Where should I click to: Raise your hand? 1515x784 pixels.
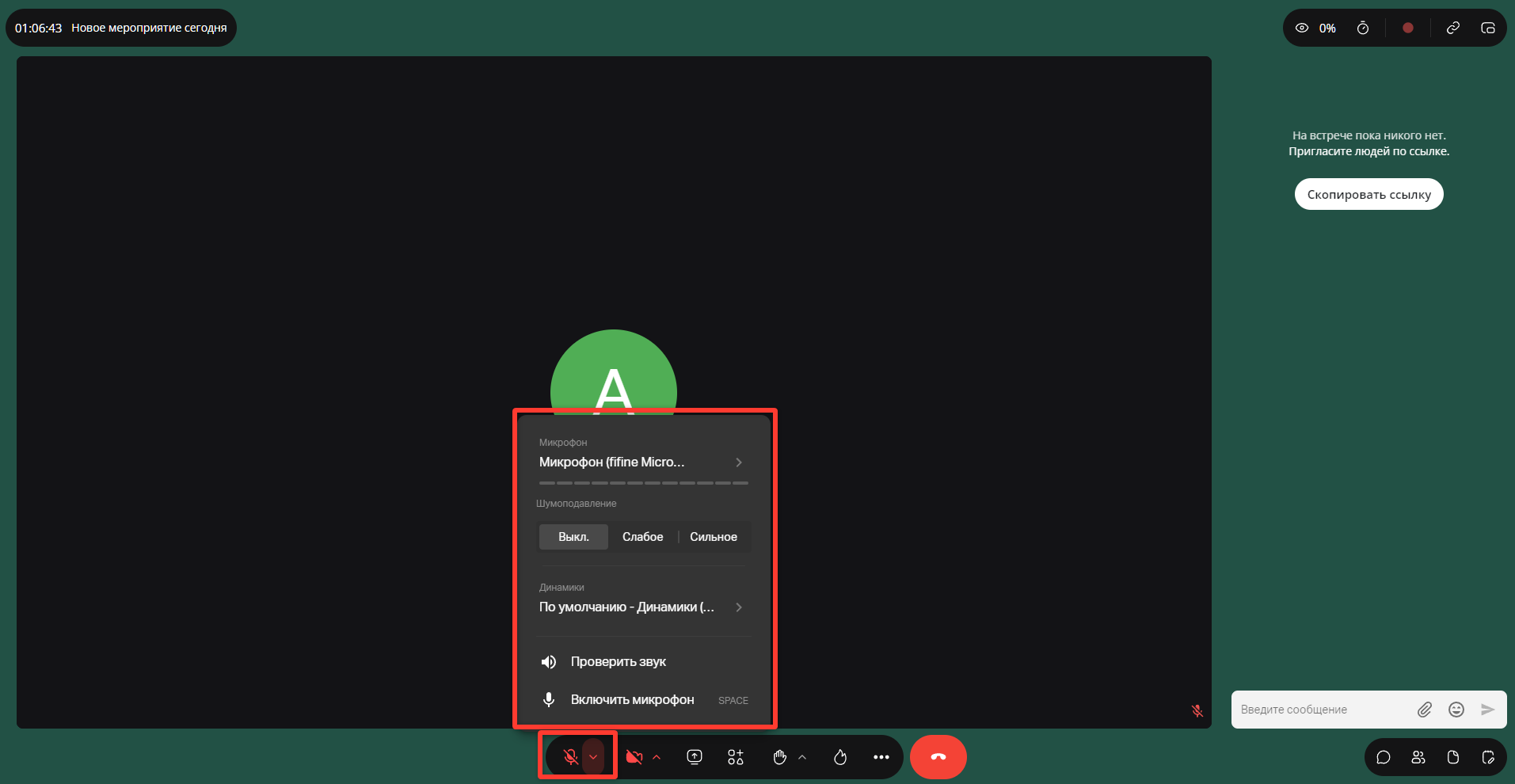[780, 757]
